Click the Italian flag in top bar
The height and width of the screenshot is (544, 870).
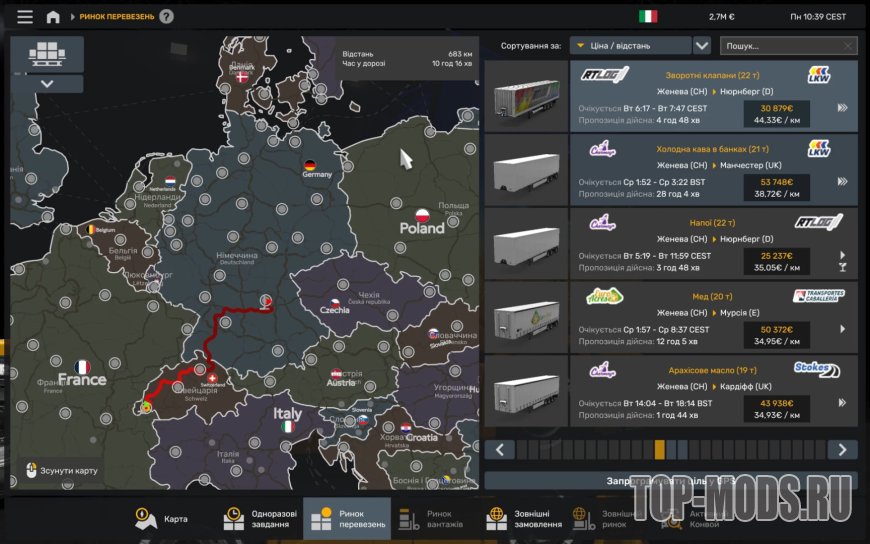(648, 16)
